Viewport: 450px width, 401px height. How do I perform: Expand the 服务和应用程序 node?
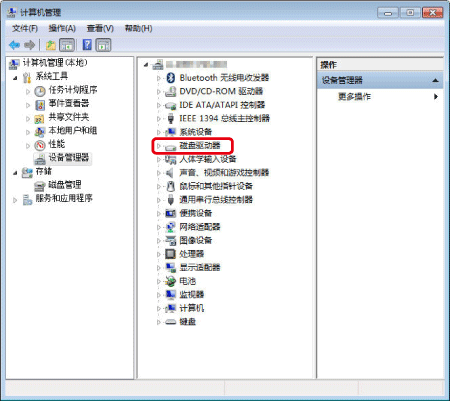click(15, 200)
